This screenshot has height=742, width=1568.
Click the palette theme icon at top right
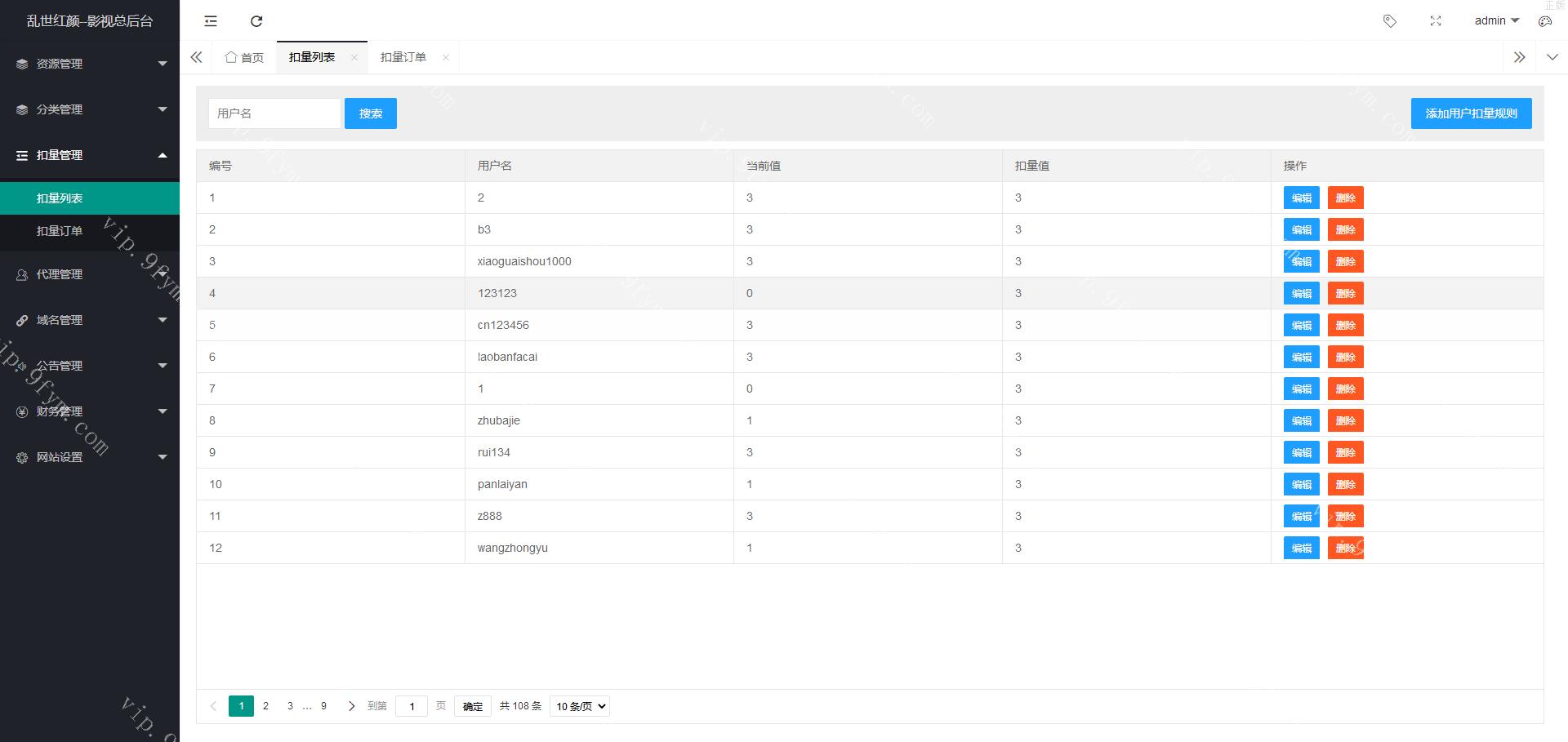point(1544,21)
